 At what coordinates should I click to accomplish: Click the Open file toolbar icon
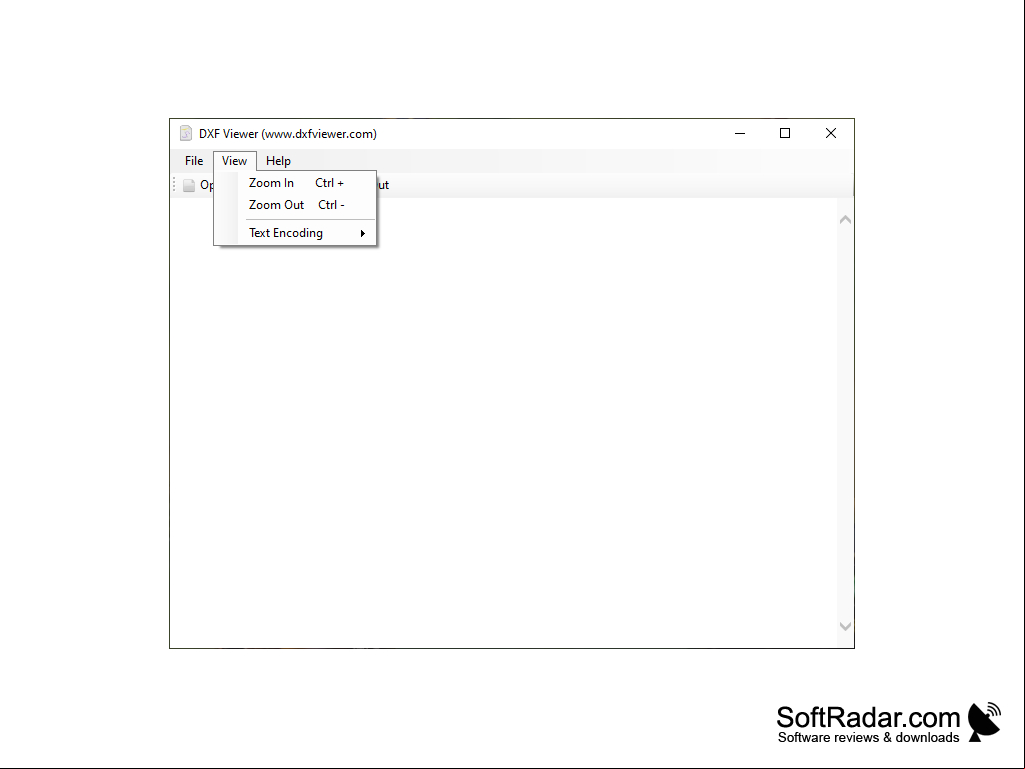189,185
